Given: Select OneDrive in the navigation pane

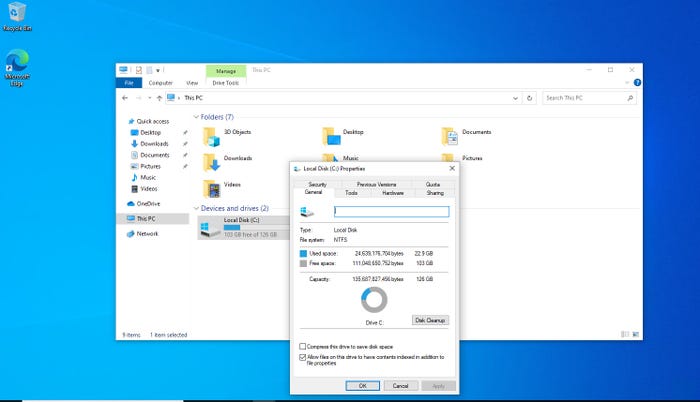Looking at the screenshot, I should point(148,204).
